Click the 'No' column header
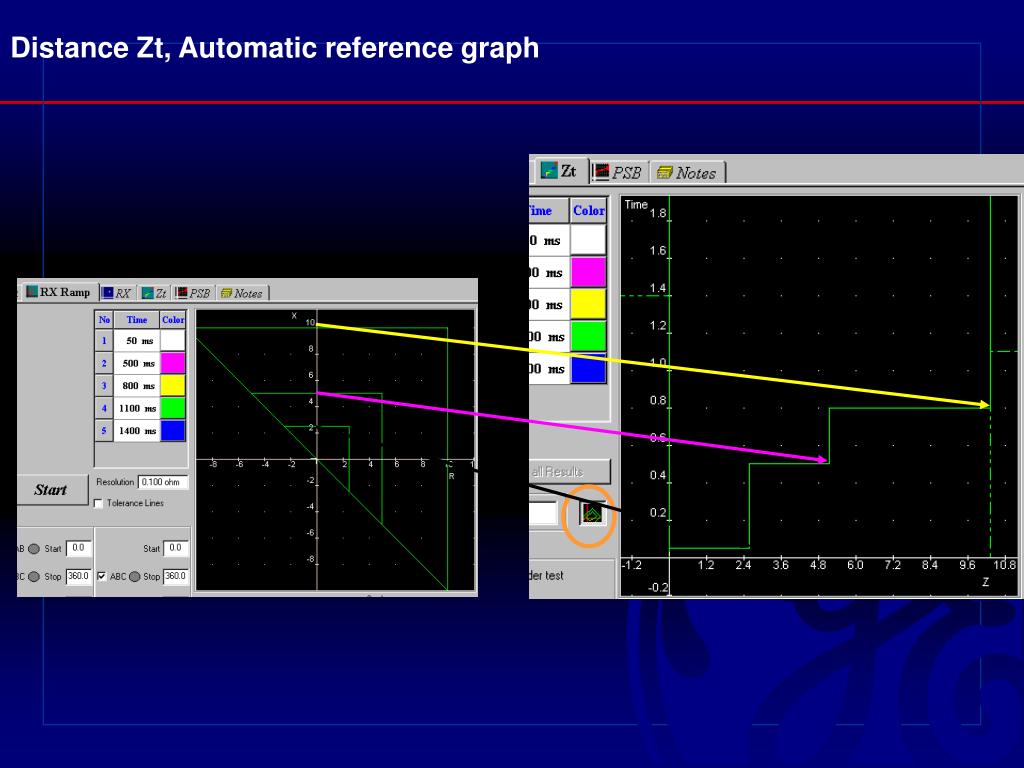The width and height of the screenshot is (1024, 768). tap(104, 319)
